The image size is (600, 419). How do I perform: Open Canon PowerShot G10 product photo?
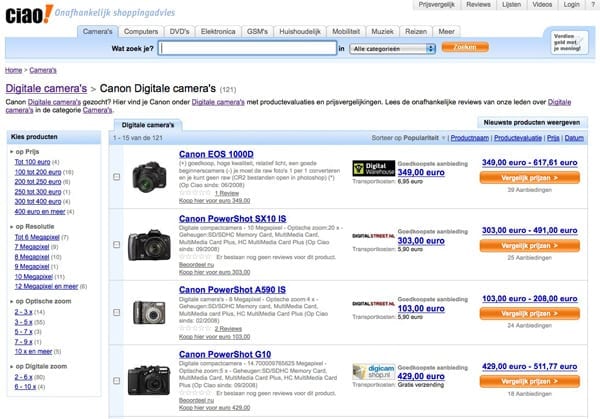coord(149,380)
